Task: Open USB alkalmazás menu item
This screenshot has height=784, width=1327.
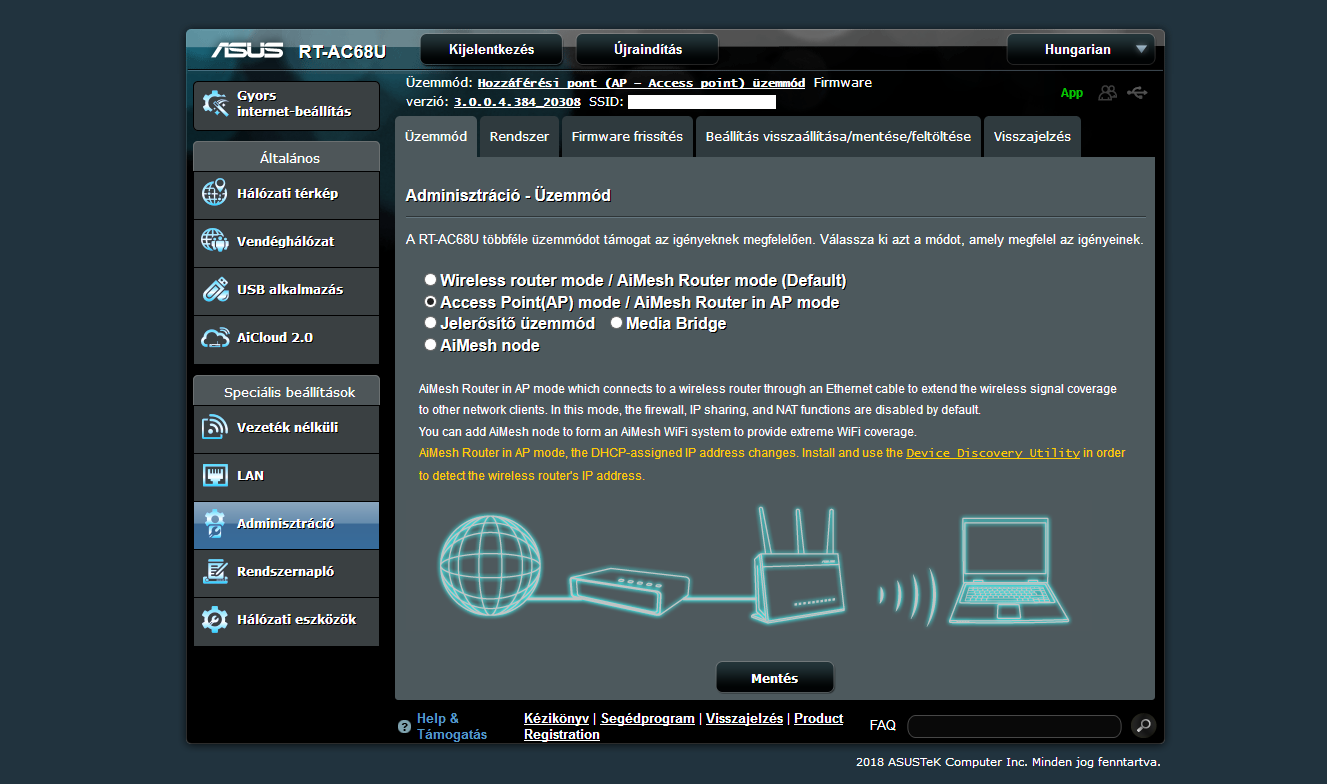Action: click(x=286, y=290)
